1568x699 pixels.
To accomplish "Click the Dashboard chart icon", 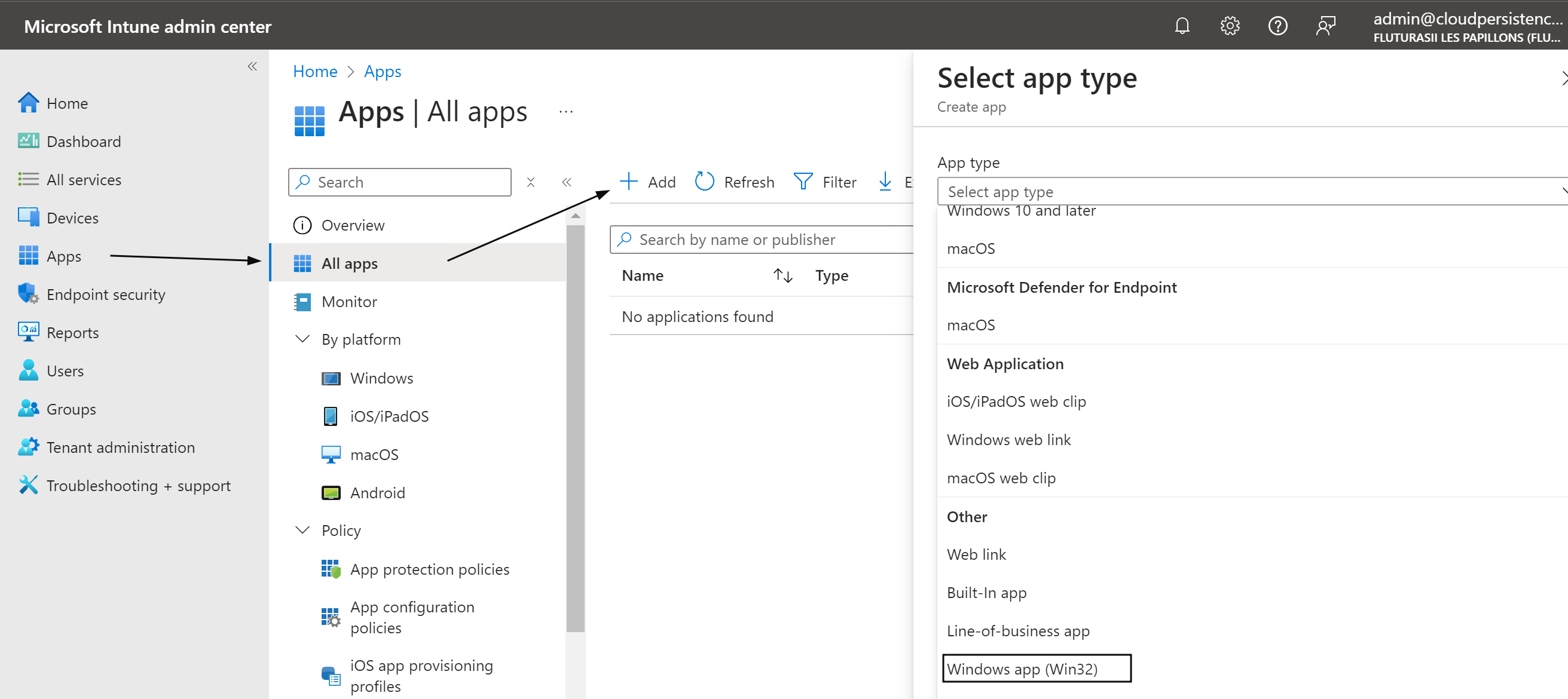I will 29,141.
